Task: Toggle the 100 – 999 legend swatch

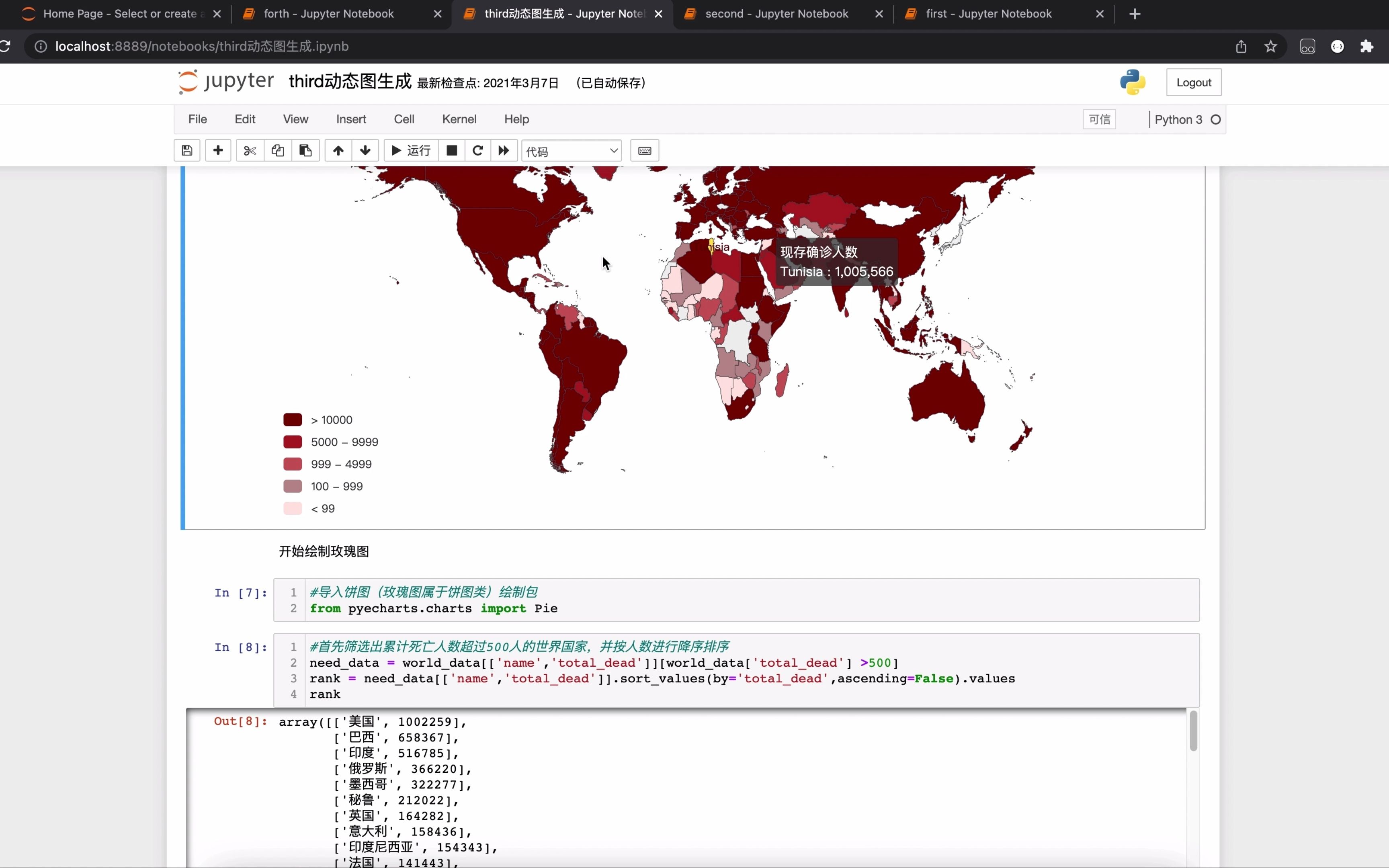Action: tap(293, 486)
